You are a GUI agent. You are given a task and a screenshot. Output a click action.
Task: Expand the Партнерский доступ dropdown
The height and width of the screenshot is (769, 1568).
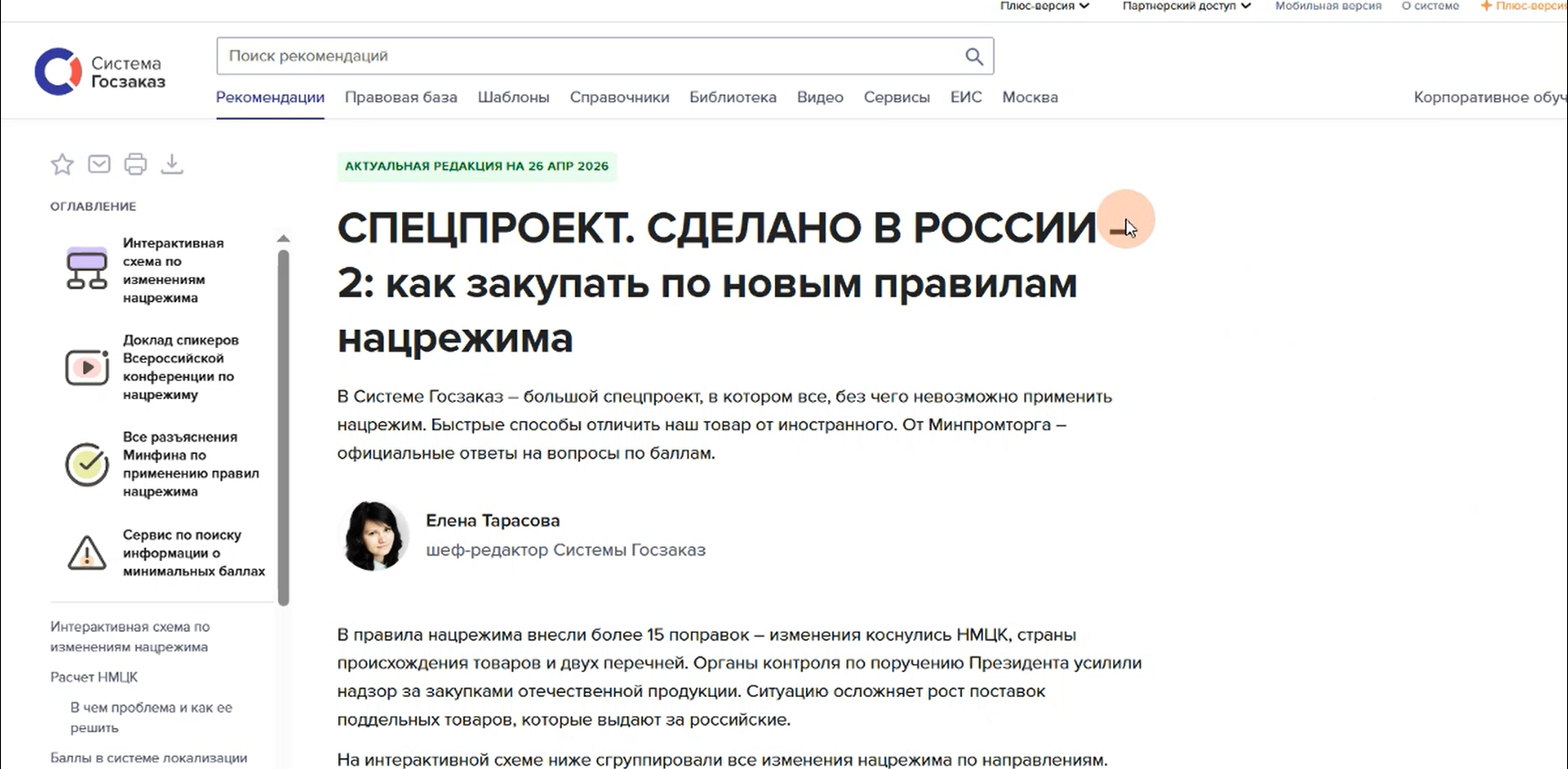tap(1186, 6)
